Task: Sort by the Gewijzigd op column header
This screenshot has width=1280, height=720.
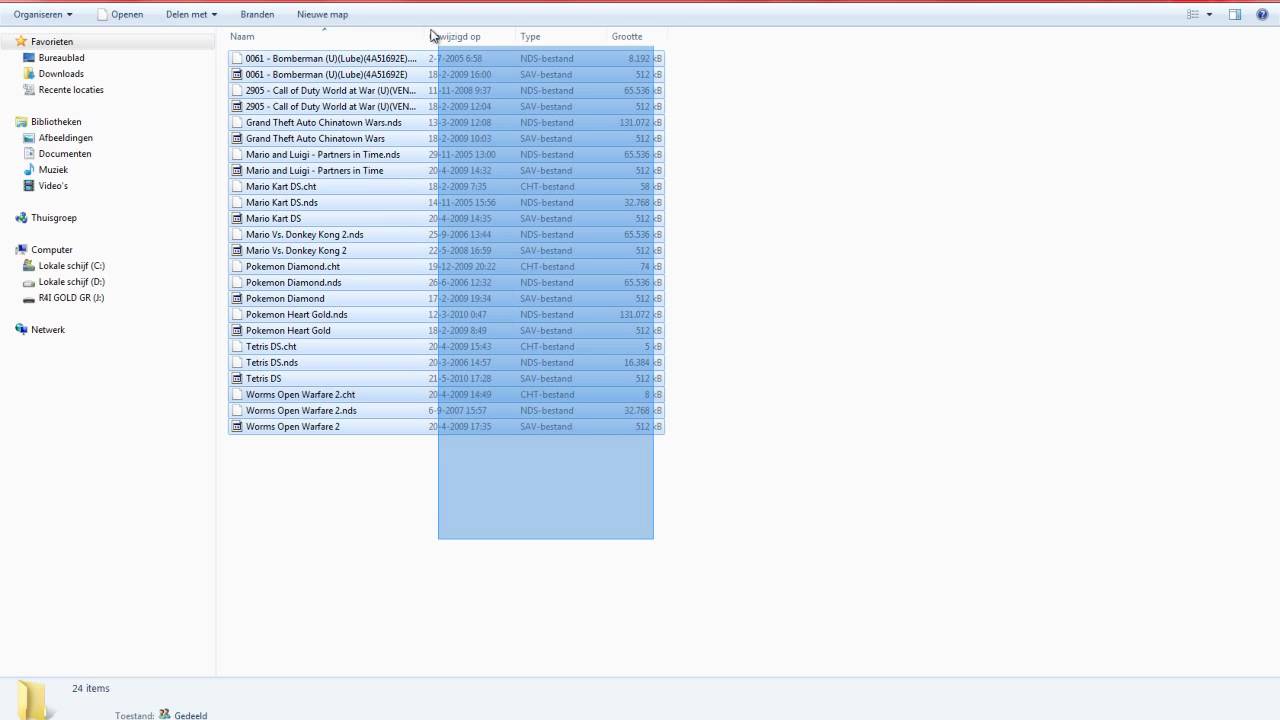Action: point(458,37)
